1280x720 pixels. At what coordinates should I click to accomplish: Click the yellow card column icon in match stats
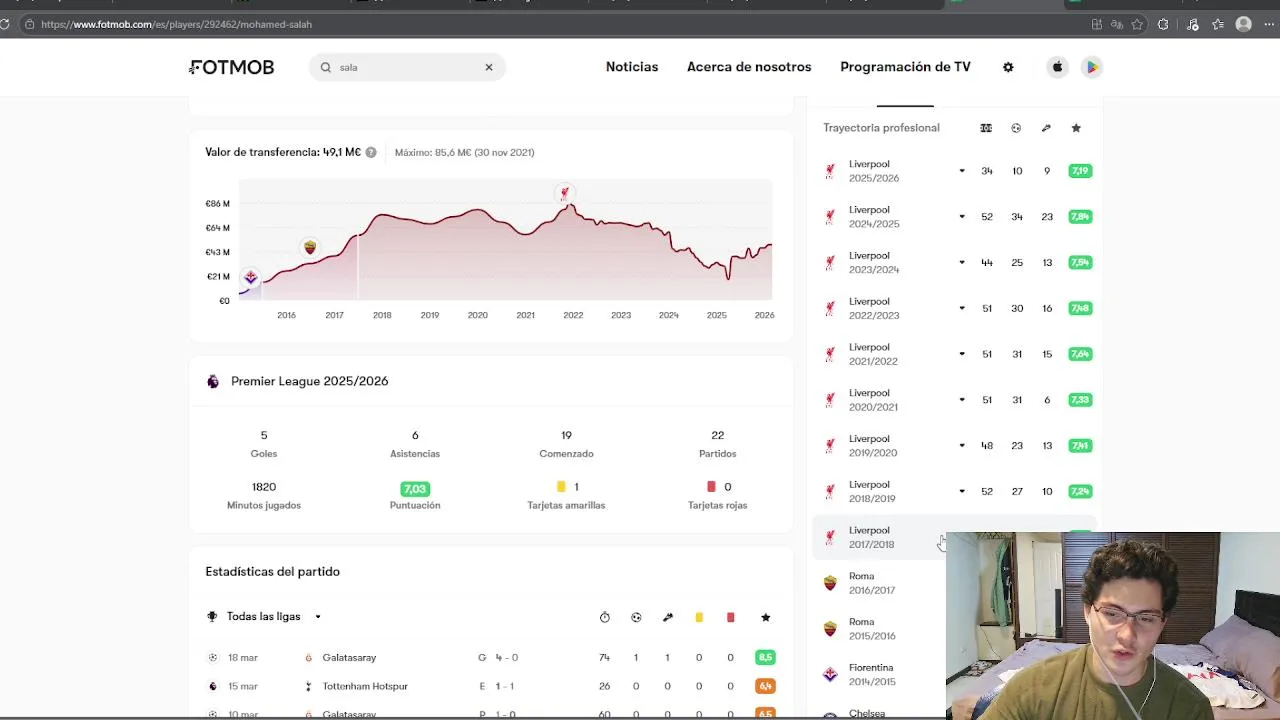699,617
